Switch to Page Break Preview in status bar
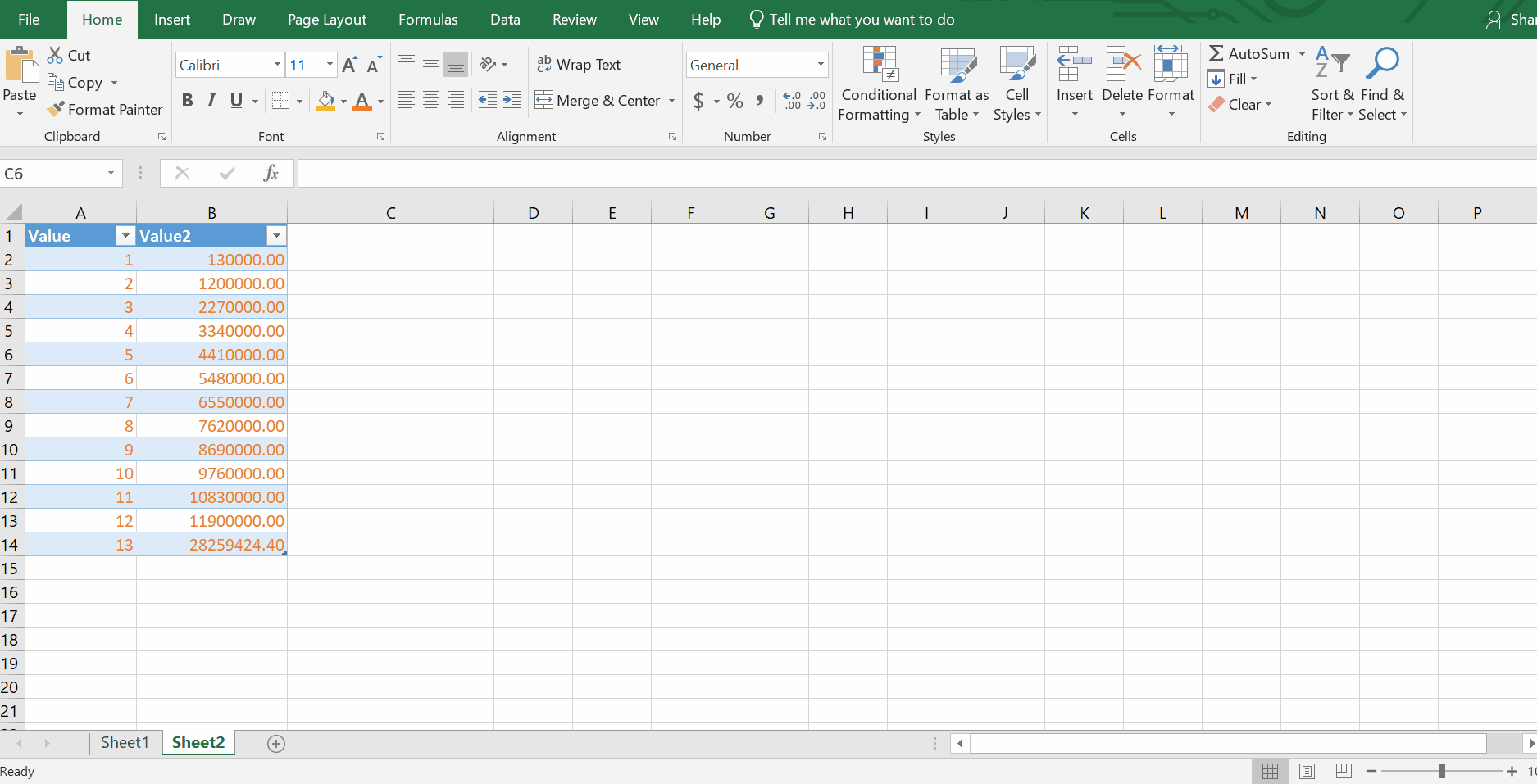 (1343, 771)
